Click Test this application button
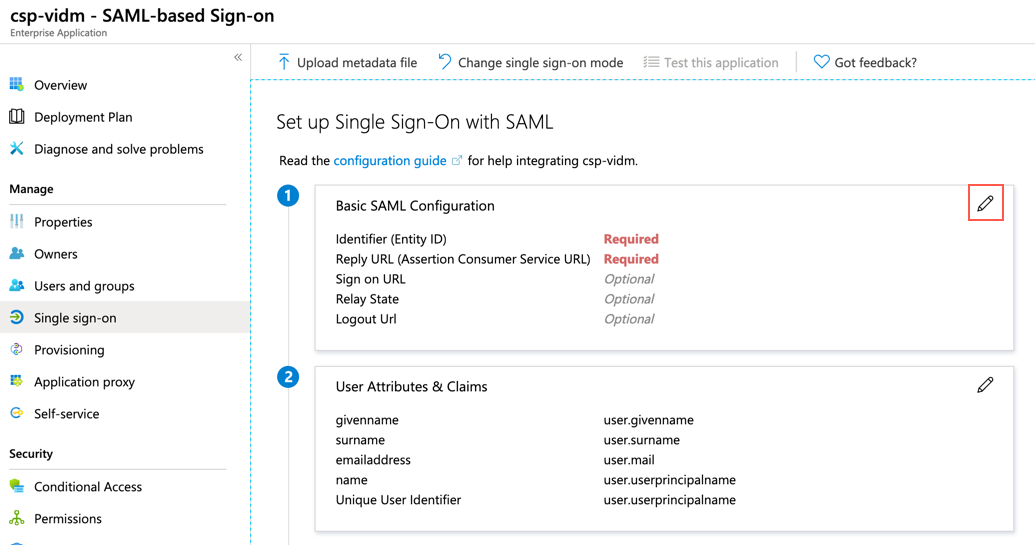This screenshot has width=1035, height=545. point(710,62)
